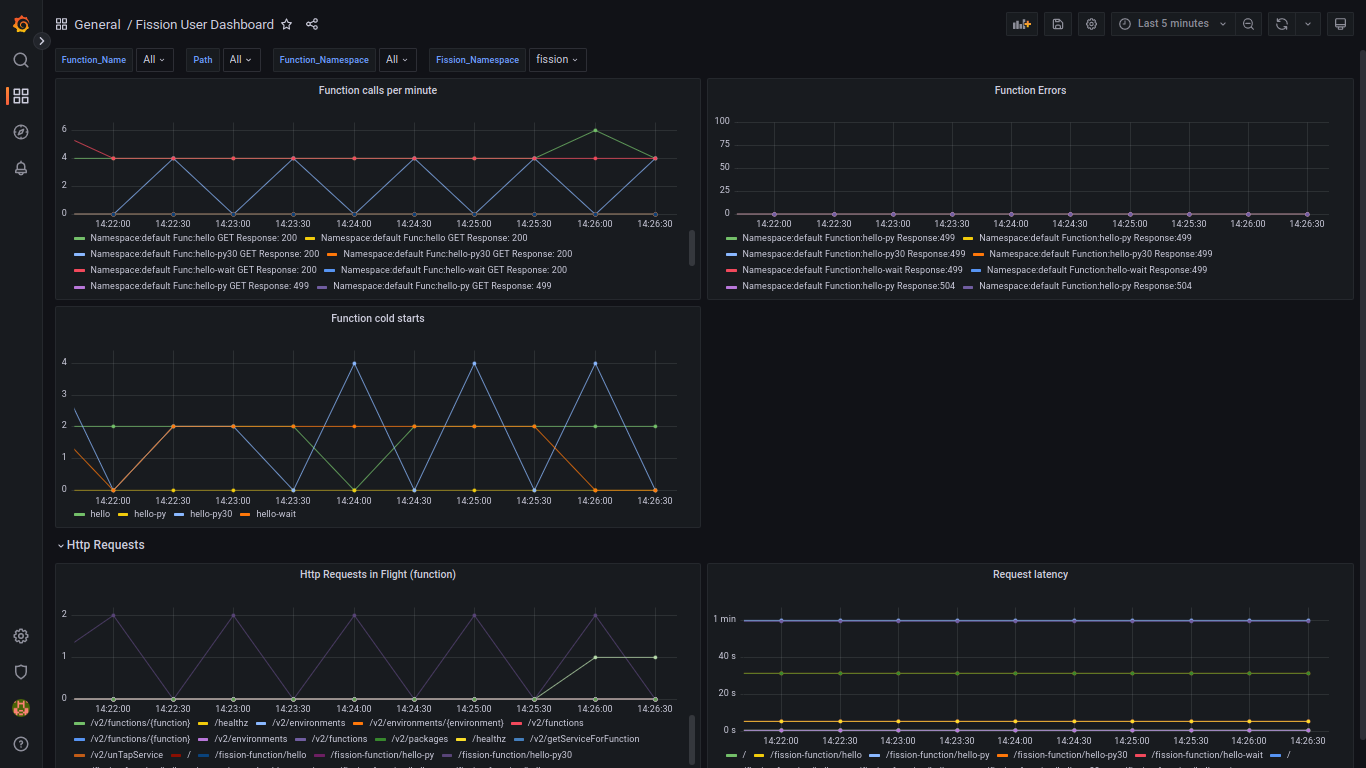Zoom out the time range with the magnifier icon
1366x768 pixels.
(1248, 23)
